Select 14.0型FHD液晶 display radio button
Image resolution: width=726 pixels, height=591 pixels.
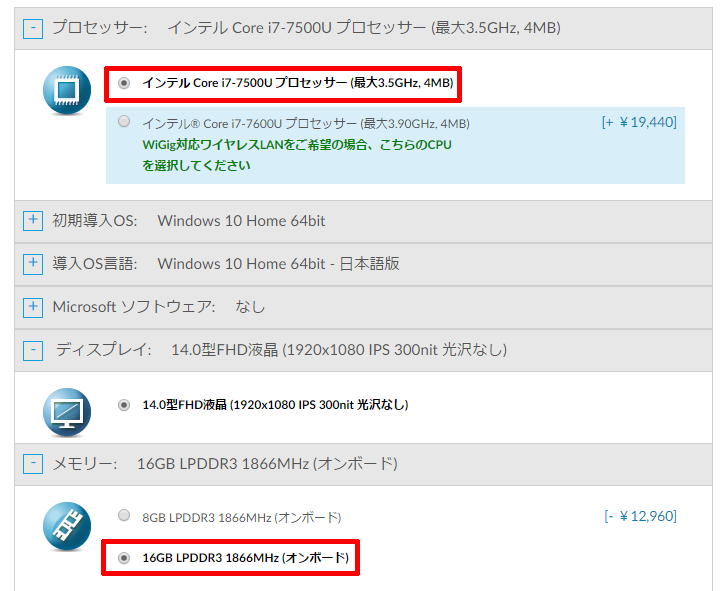click(x=124, y=405)
